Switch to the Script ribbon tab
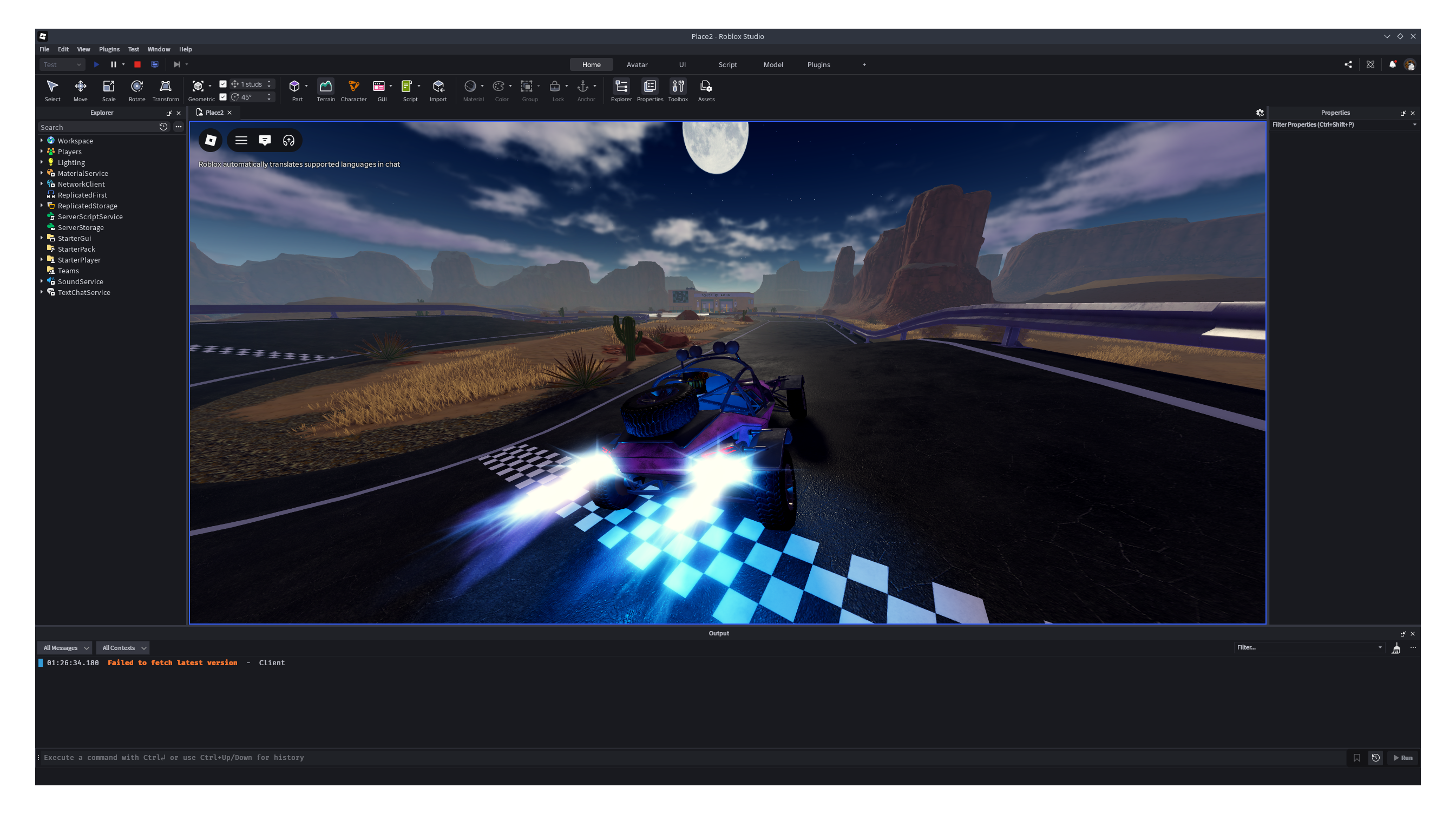Screen dimensions: 1456x827 click(x=727, y=64)
